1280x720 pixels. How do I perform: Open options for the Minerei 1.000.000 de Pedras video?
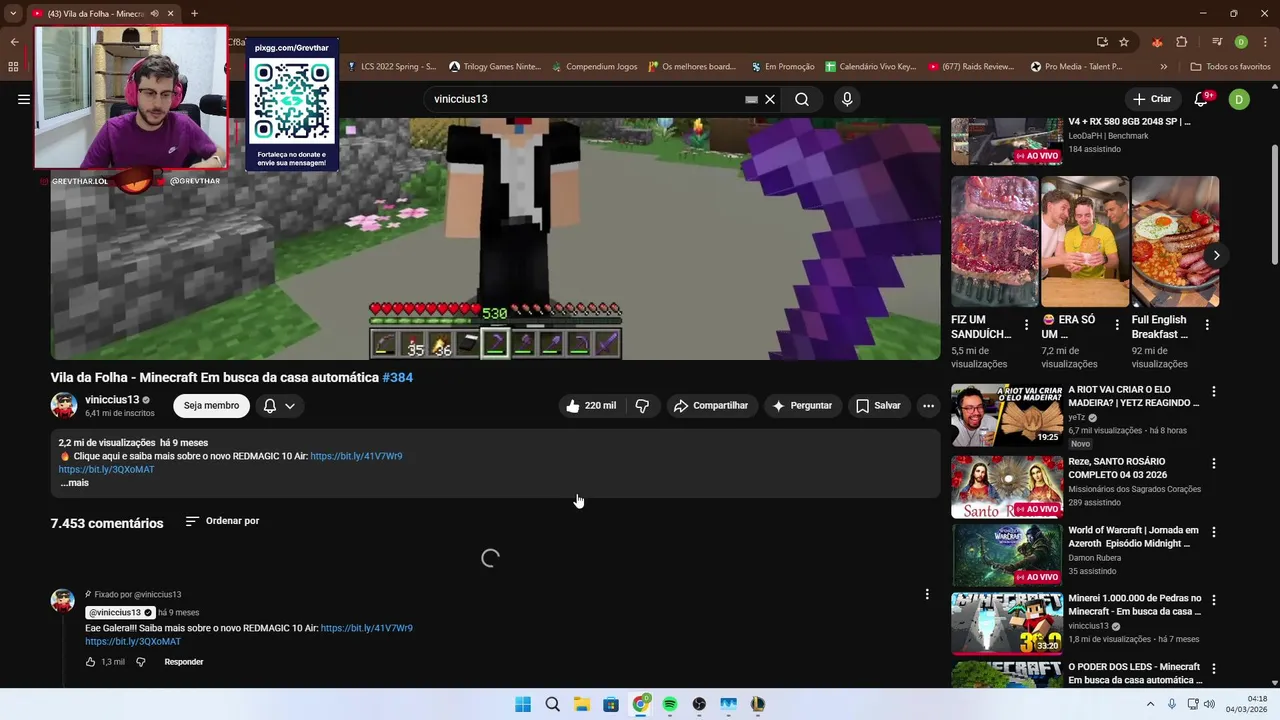tap(1214, 600)
